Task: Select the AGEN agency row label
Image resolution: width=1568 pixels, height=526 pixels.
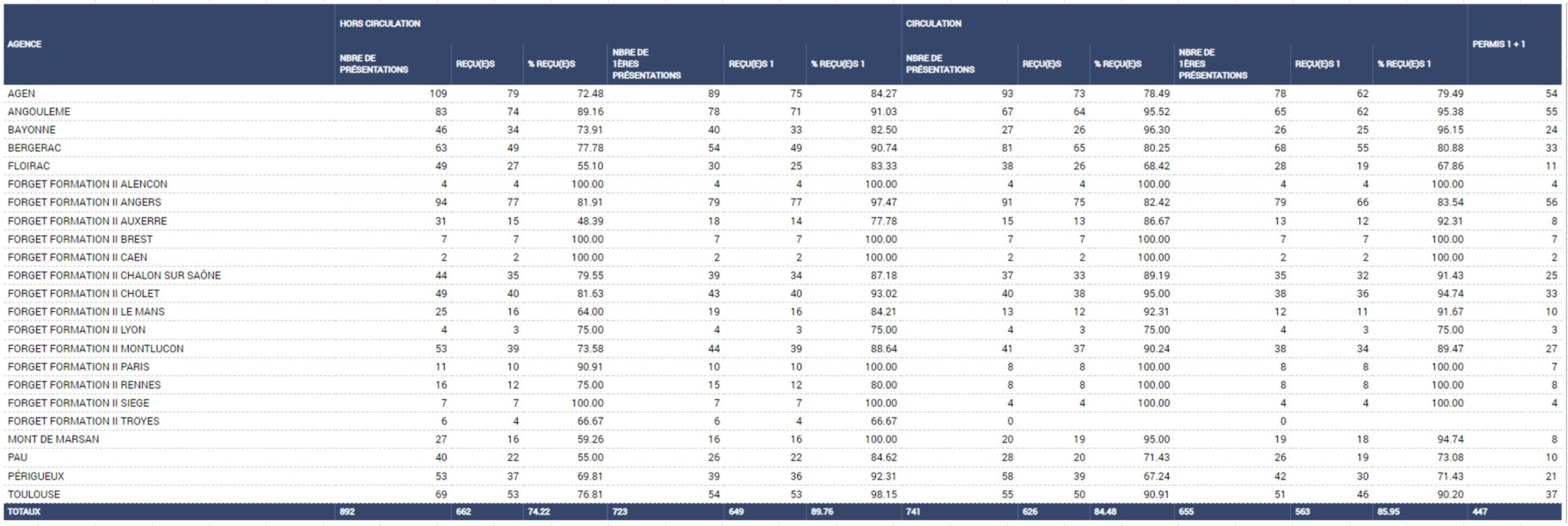Action: [21, 94]
